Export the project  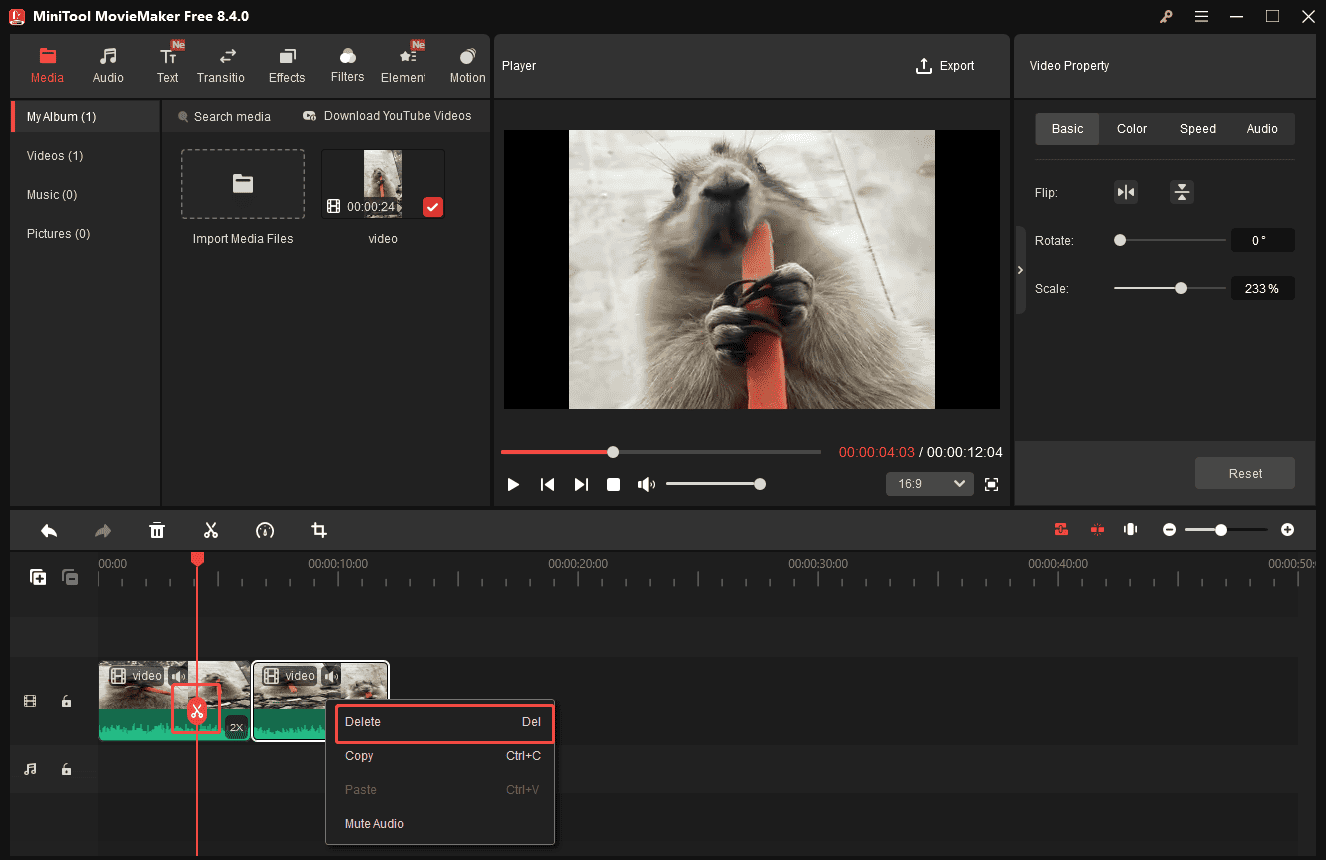pyautogui.click(x=945, y=65)
